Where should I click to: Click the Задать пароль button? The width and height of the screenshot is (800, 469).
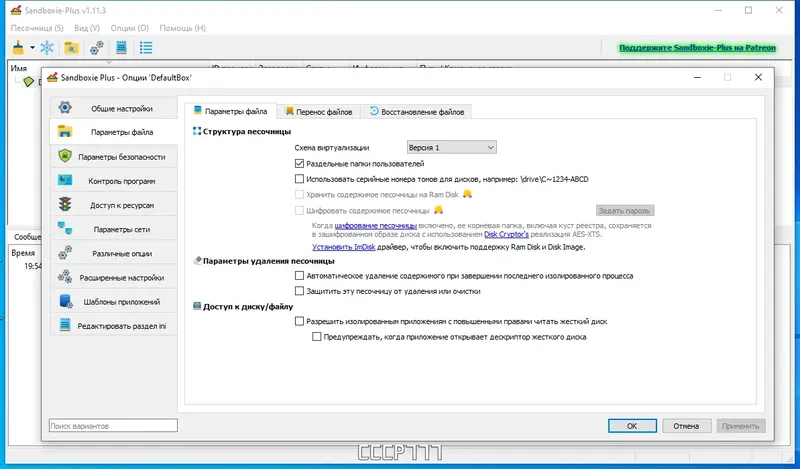tap(624, 210)
